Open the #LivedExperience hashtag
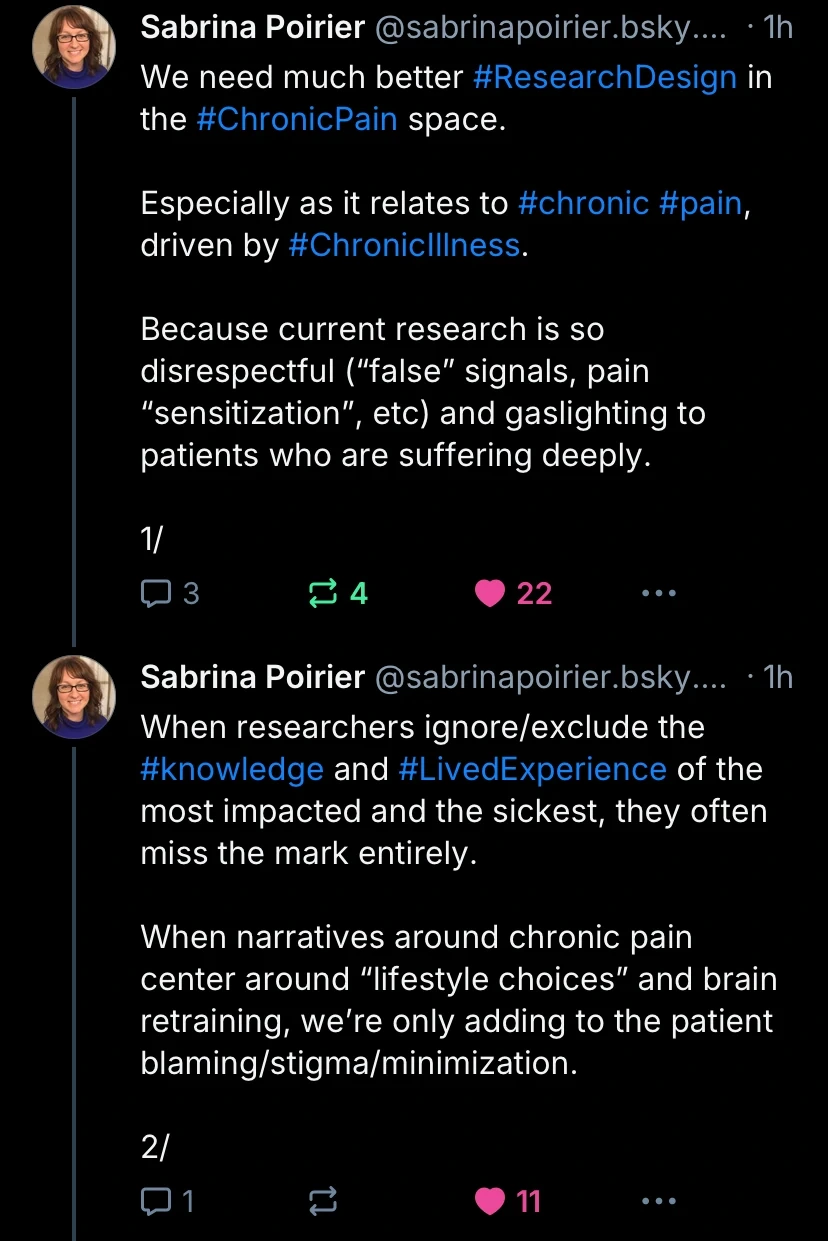This screenshot has height=1241, width=828. [x=532, y=769]
